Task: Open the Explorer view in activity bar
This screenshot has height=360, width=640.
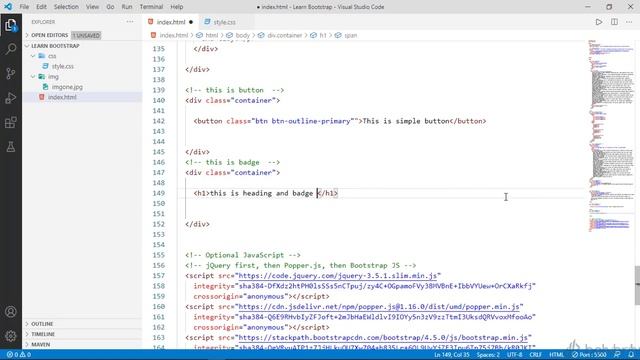Action: (x=11, y=25)
